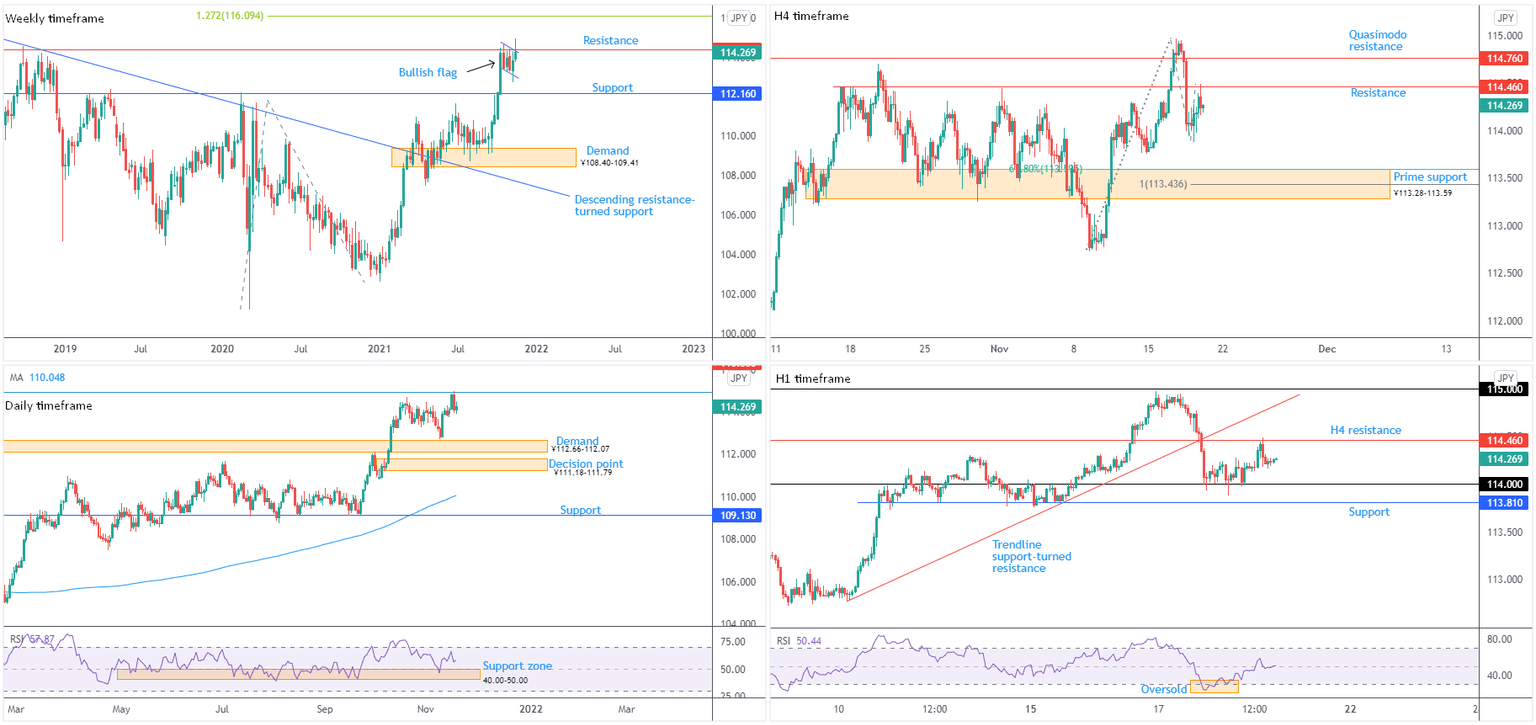Click the 80.00 level on H1 RSI axis

(1498, 639)
